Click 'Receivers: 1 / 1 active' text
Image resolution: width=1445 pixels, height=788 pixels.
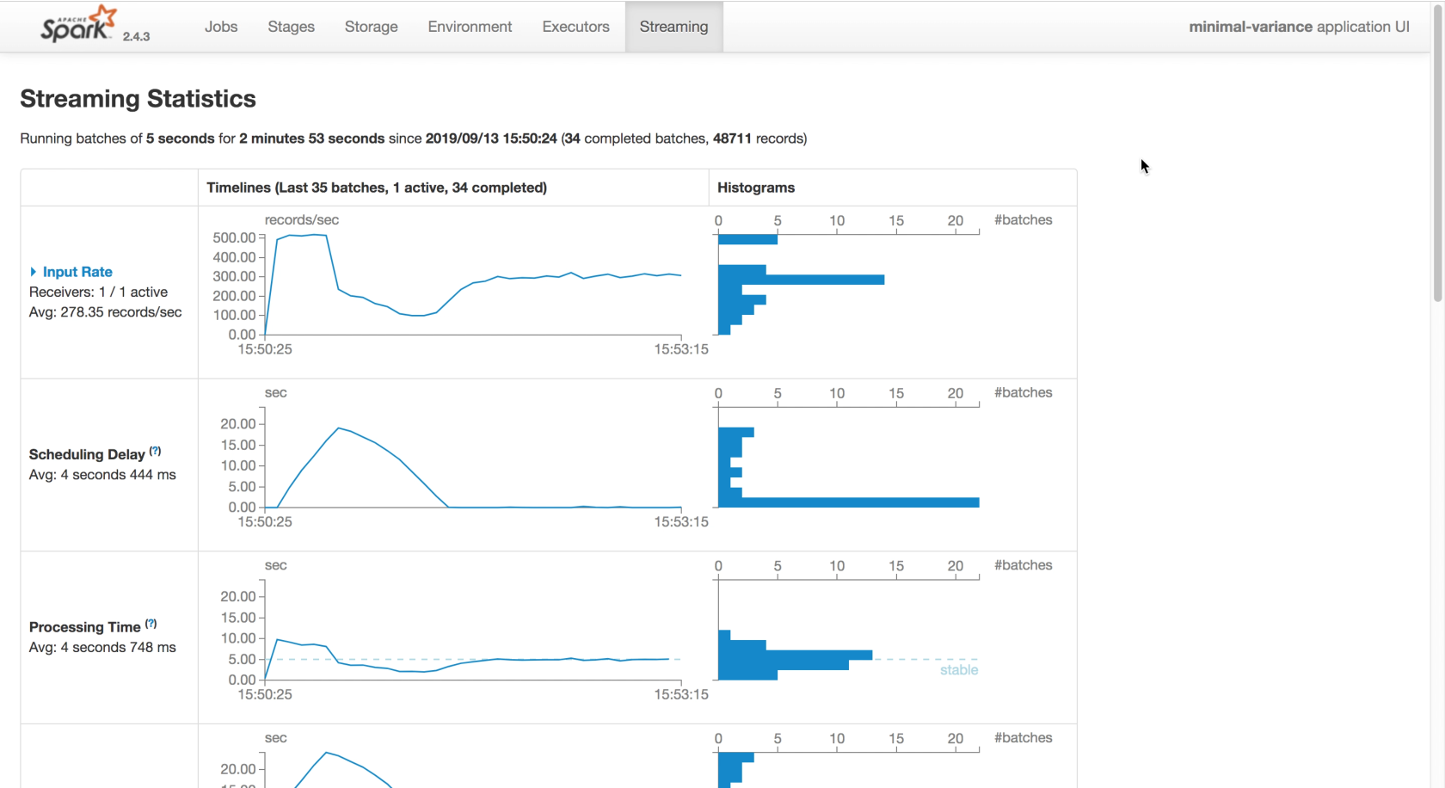click(x=99, y=292)
